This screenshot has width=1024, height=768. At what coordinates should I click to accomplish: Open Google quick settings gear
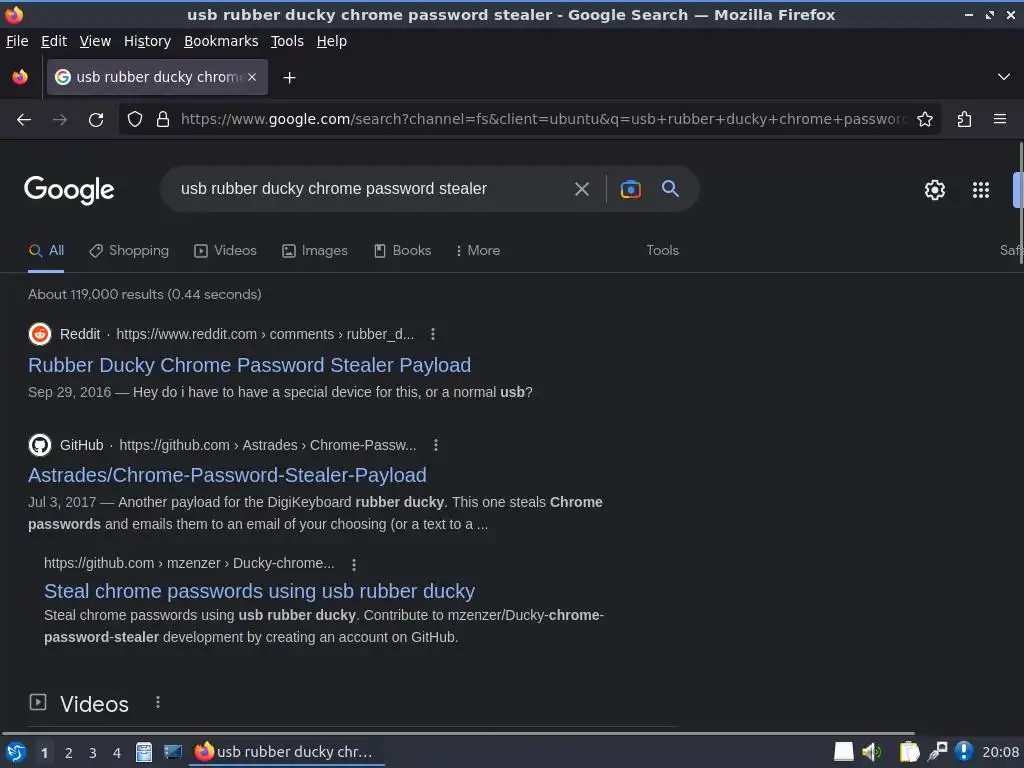point(935,190)
